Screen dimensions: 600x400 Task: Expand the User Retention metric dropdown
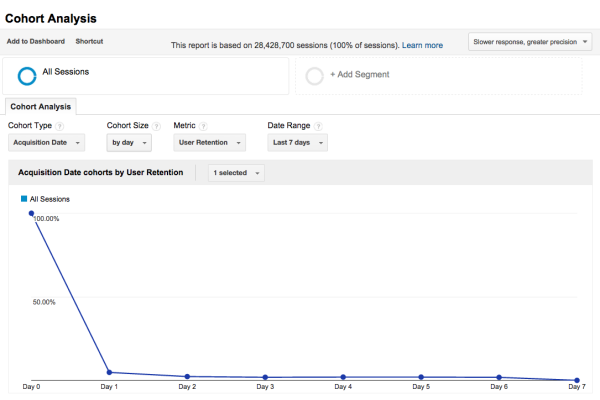209,143
